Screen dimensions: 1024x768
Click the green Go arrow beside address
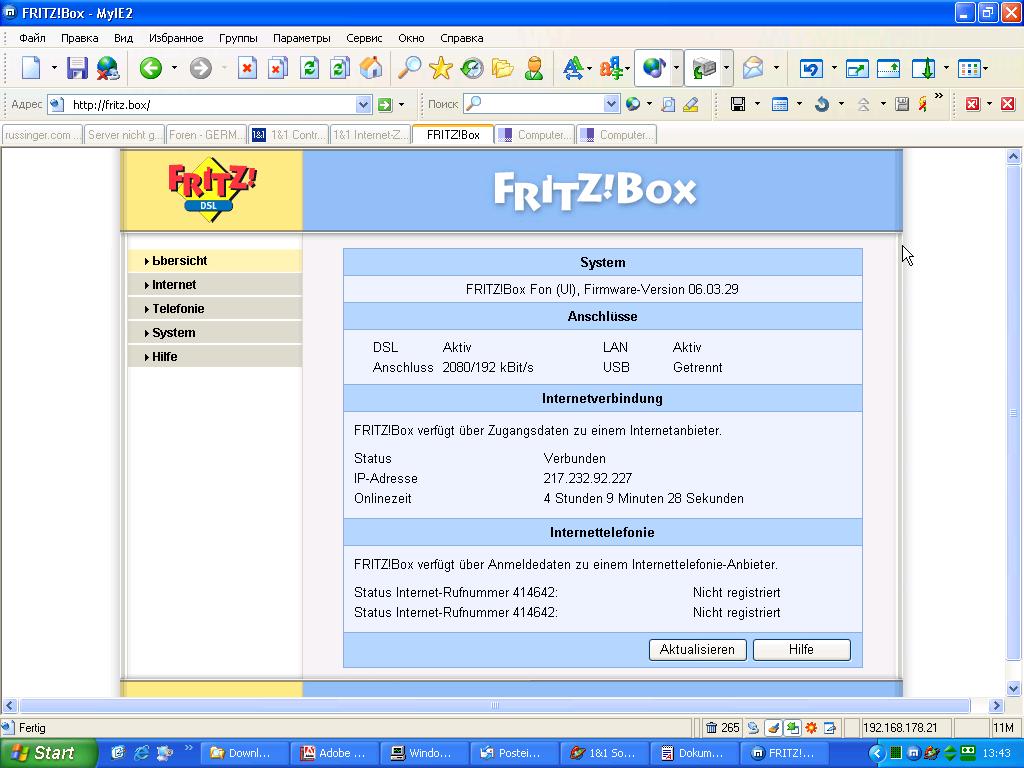[385, 104]
